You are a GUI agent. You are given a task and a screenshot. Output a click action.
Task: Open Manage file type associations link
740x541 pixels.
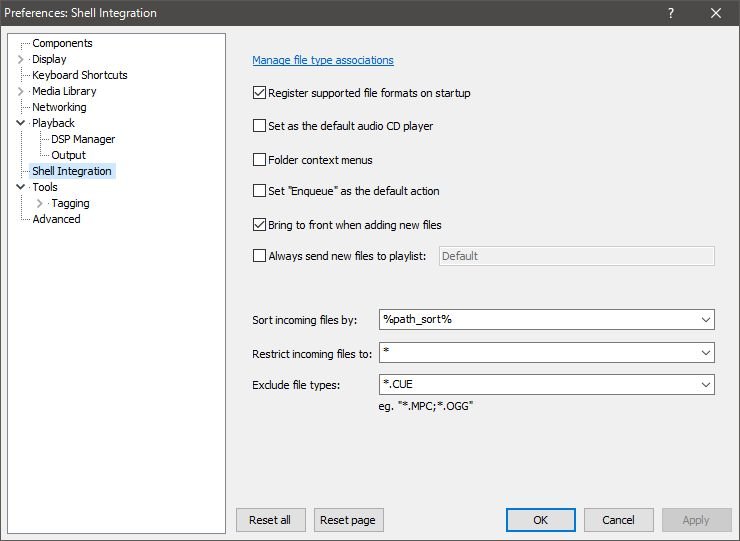[x=323, y=60]
